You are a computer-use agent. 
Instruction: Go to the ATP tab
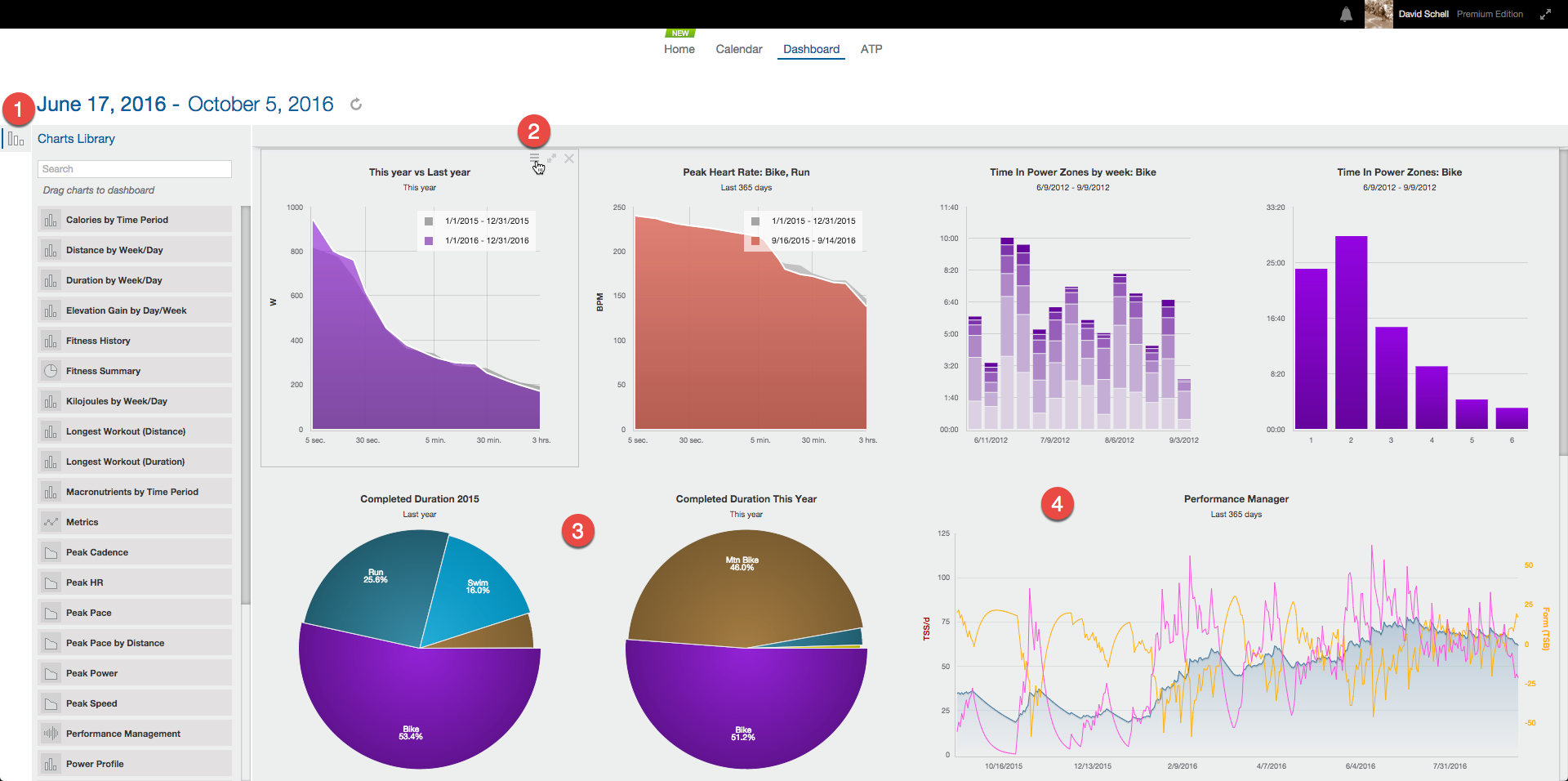tap(871, 49)
